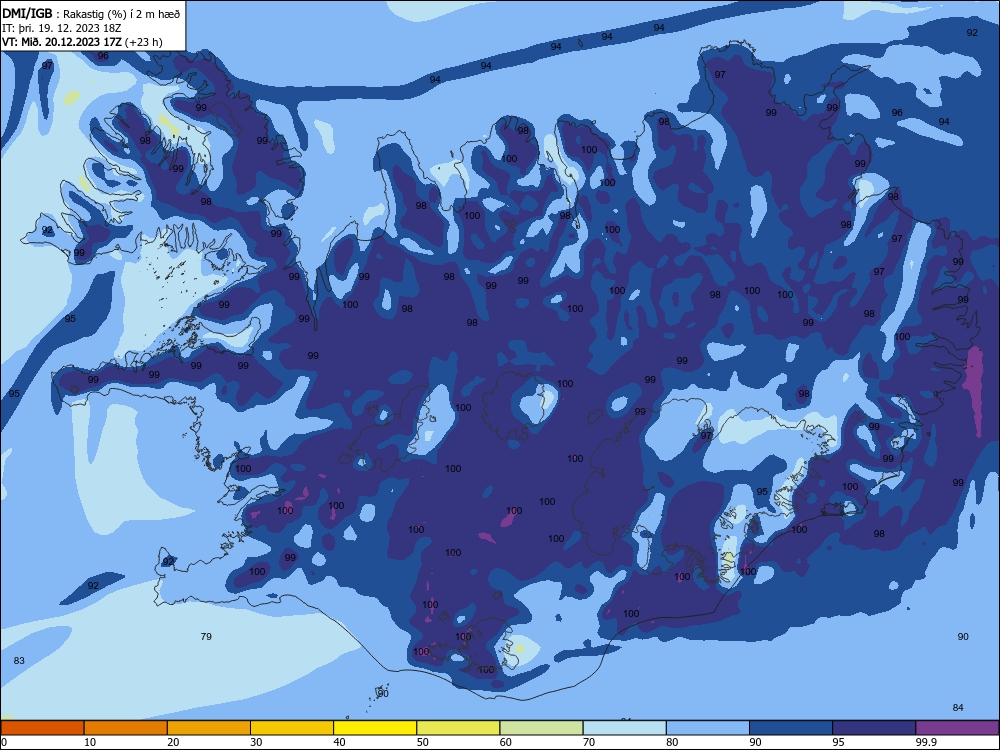
Task: Click the humidity value '79' on the map
Action: pyautogui.click(x=206, y=636)
